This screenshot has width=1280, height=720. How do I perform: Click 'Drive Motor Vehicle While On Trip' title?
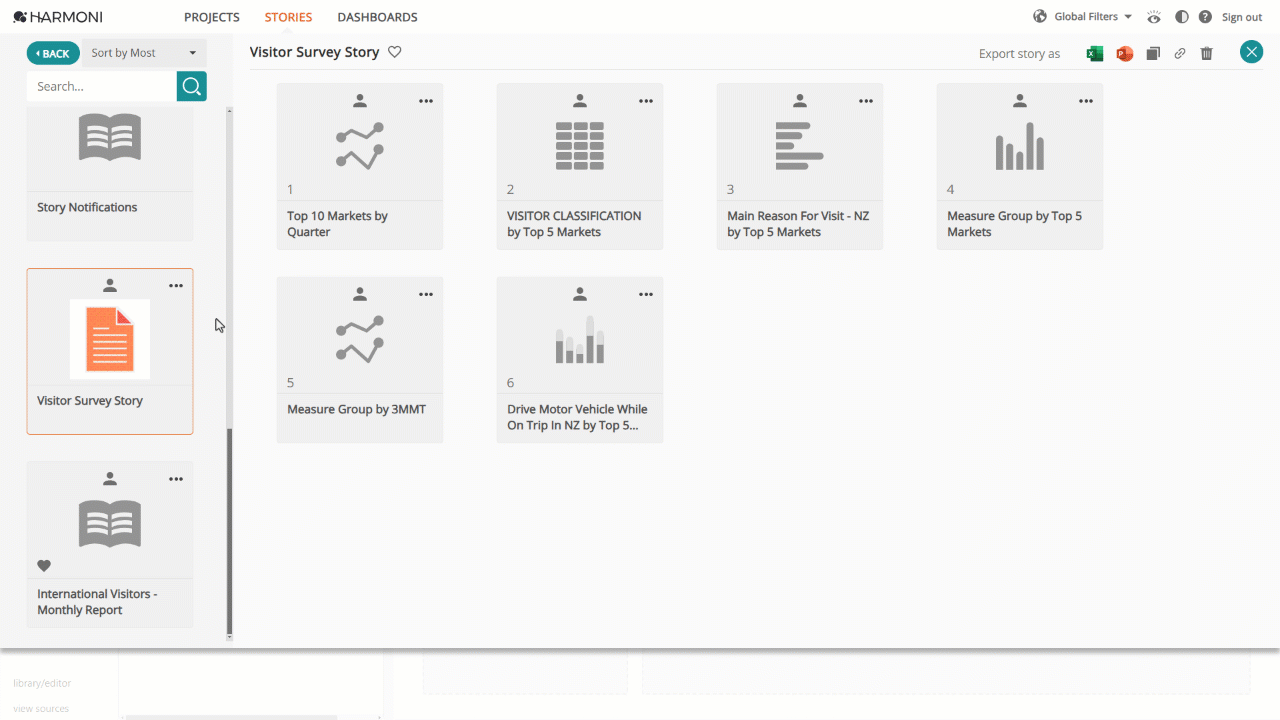pyautogui.click(x=577, y=417)
